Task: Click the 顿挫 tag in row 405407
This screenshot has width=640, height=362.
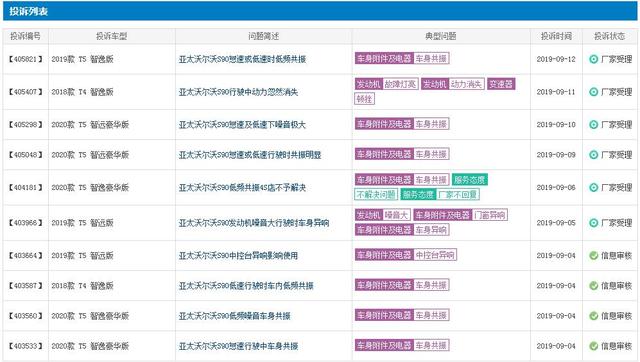Action: pyautogui.click(x=364, y=99)
